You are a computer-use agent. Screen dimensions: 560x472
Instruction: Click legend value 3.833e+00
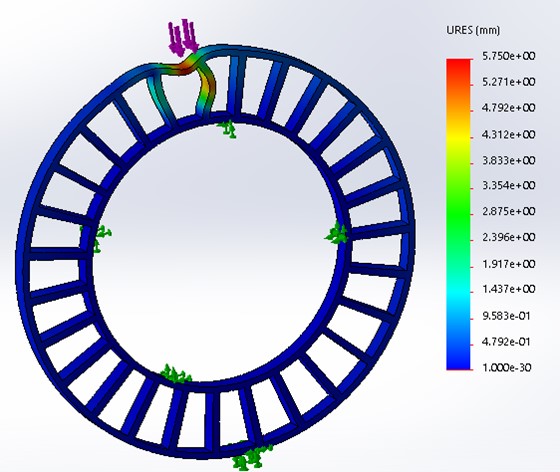click(x=509, y=160)
